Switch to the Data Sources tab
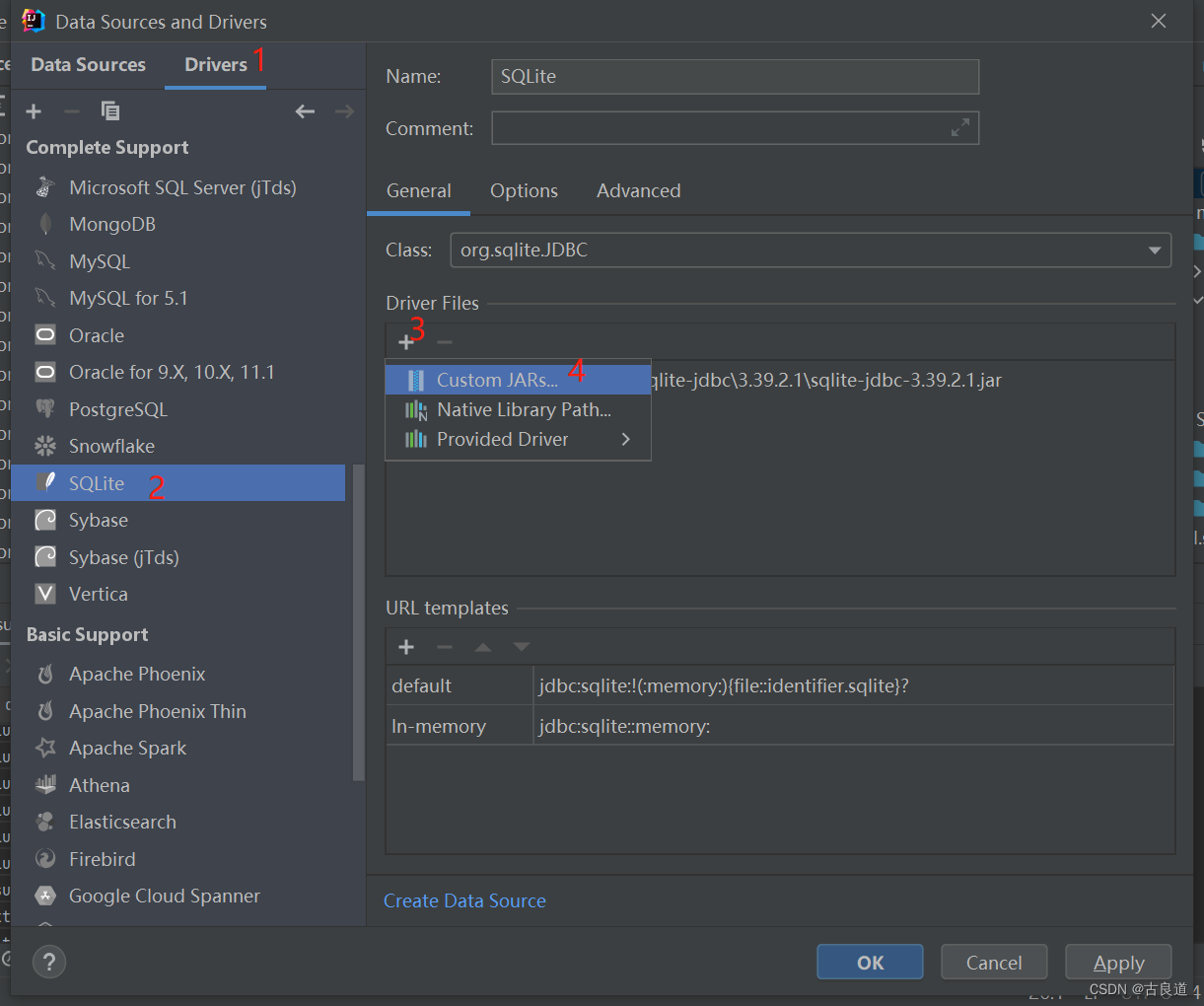The width and height of the screenshot is (1204, 1006). pyautogui.click(x=88, y=65)
